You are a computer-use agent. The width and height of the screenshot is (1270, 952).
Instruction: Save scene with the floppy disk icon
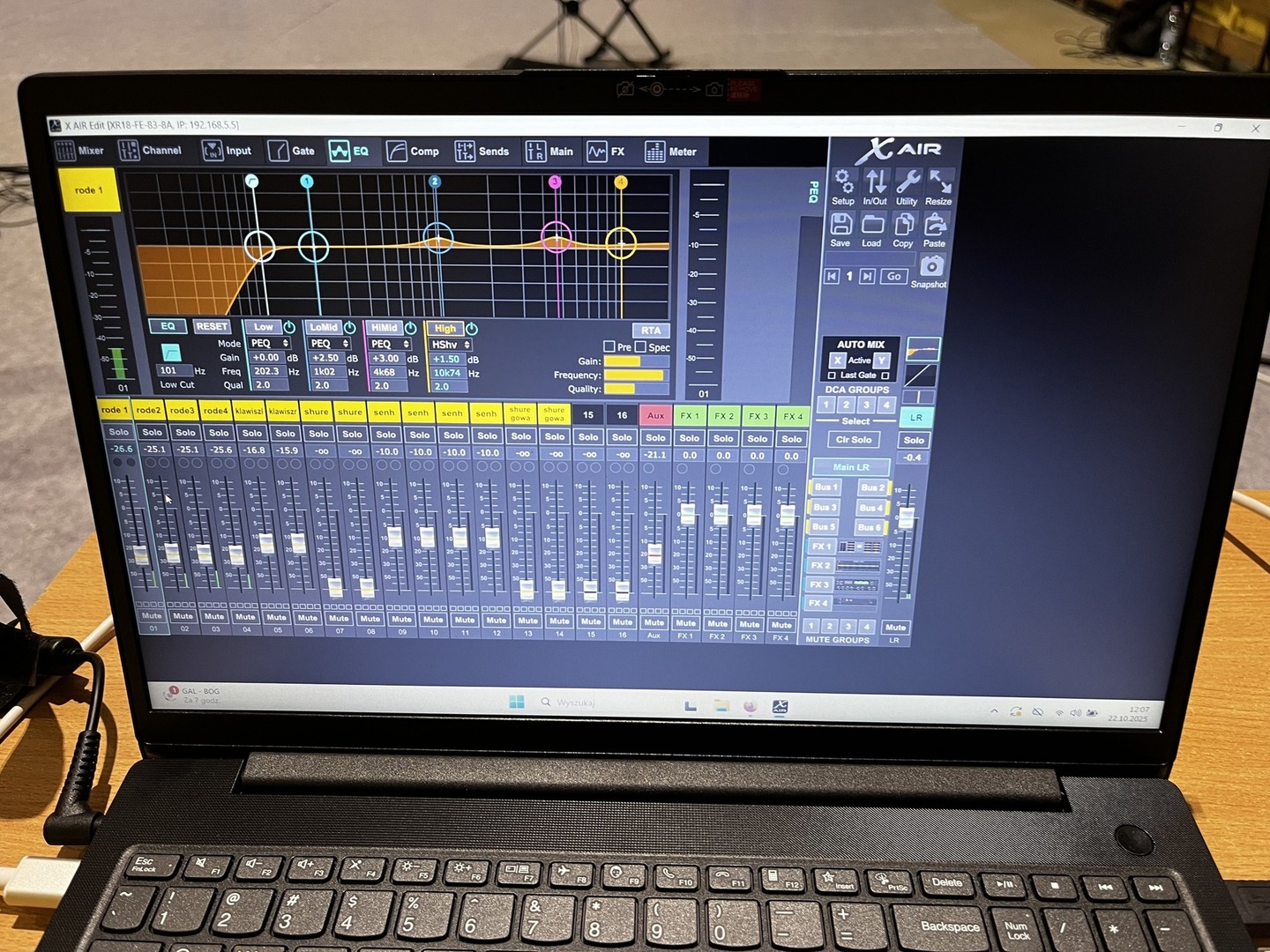(840, 225)
